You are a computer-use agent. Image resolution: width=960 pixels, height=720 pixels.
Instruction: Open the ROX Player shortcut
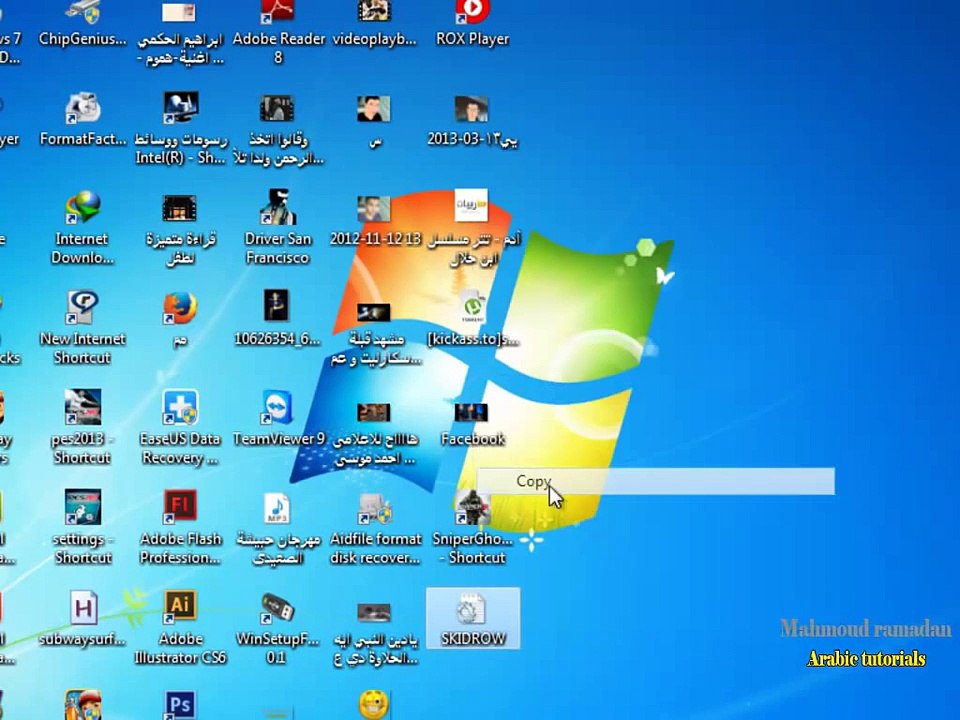tap(472, 23)
